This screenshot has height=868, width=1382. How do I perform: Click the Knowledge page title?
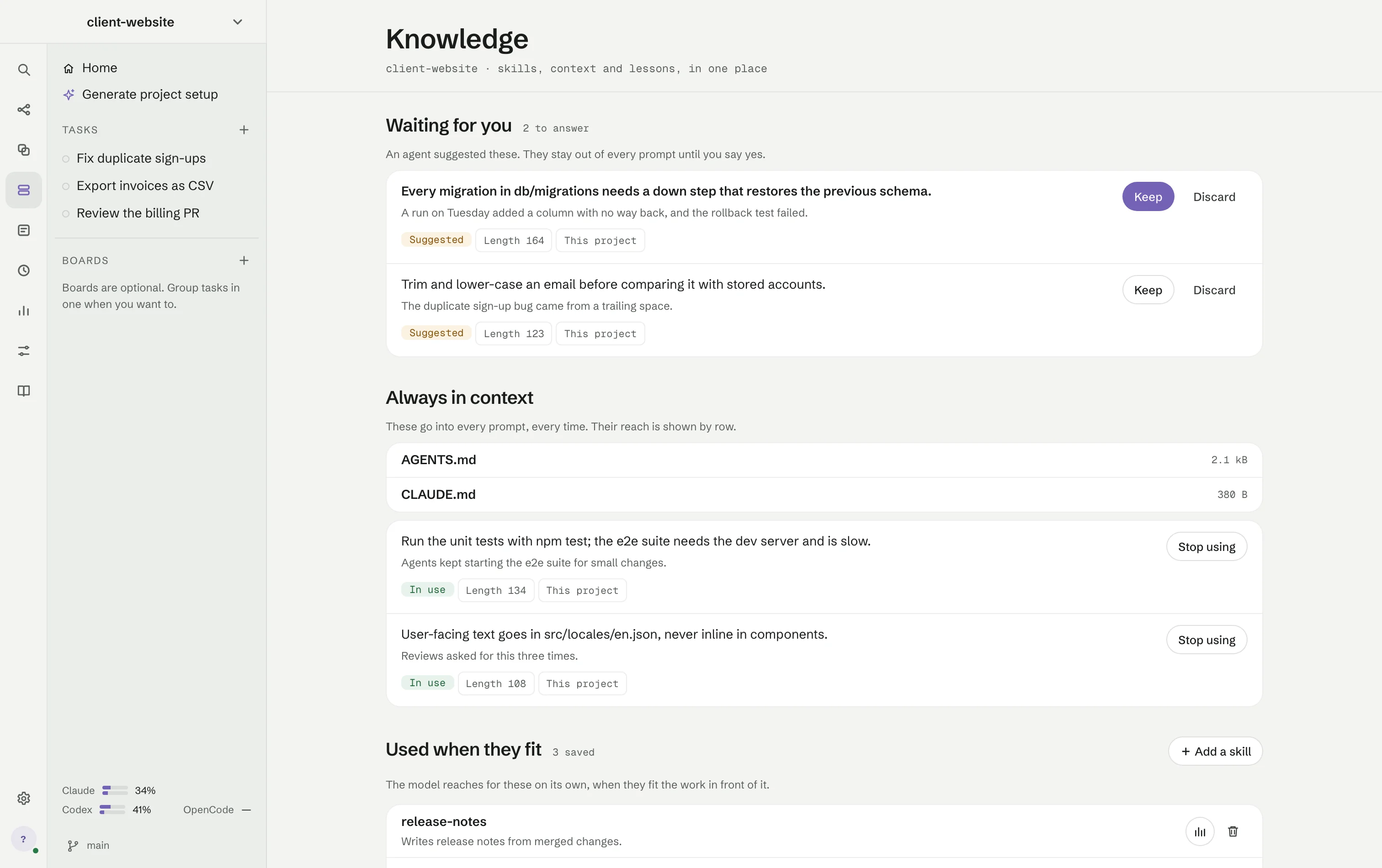coord(457,39)
